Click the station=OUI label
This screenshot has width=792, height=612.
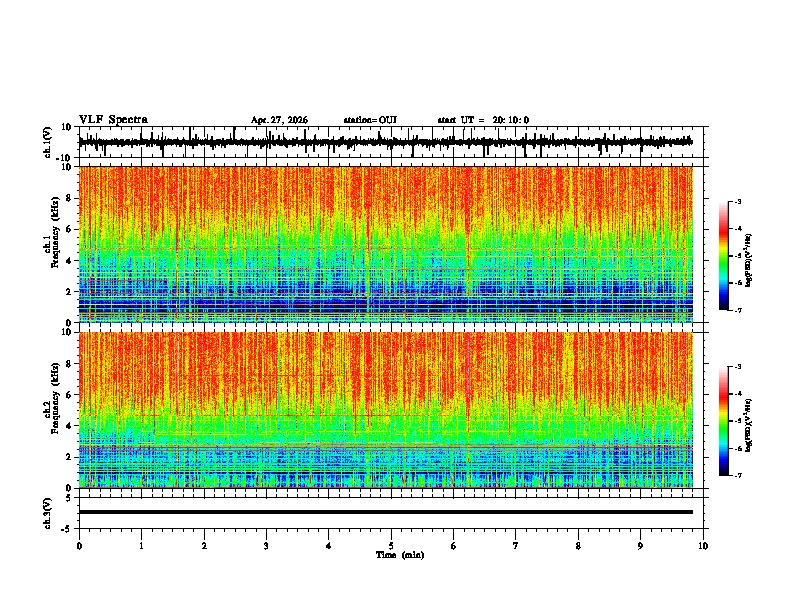tap(370, 120)
